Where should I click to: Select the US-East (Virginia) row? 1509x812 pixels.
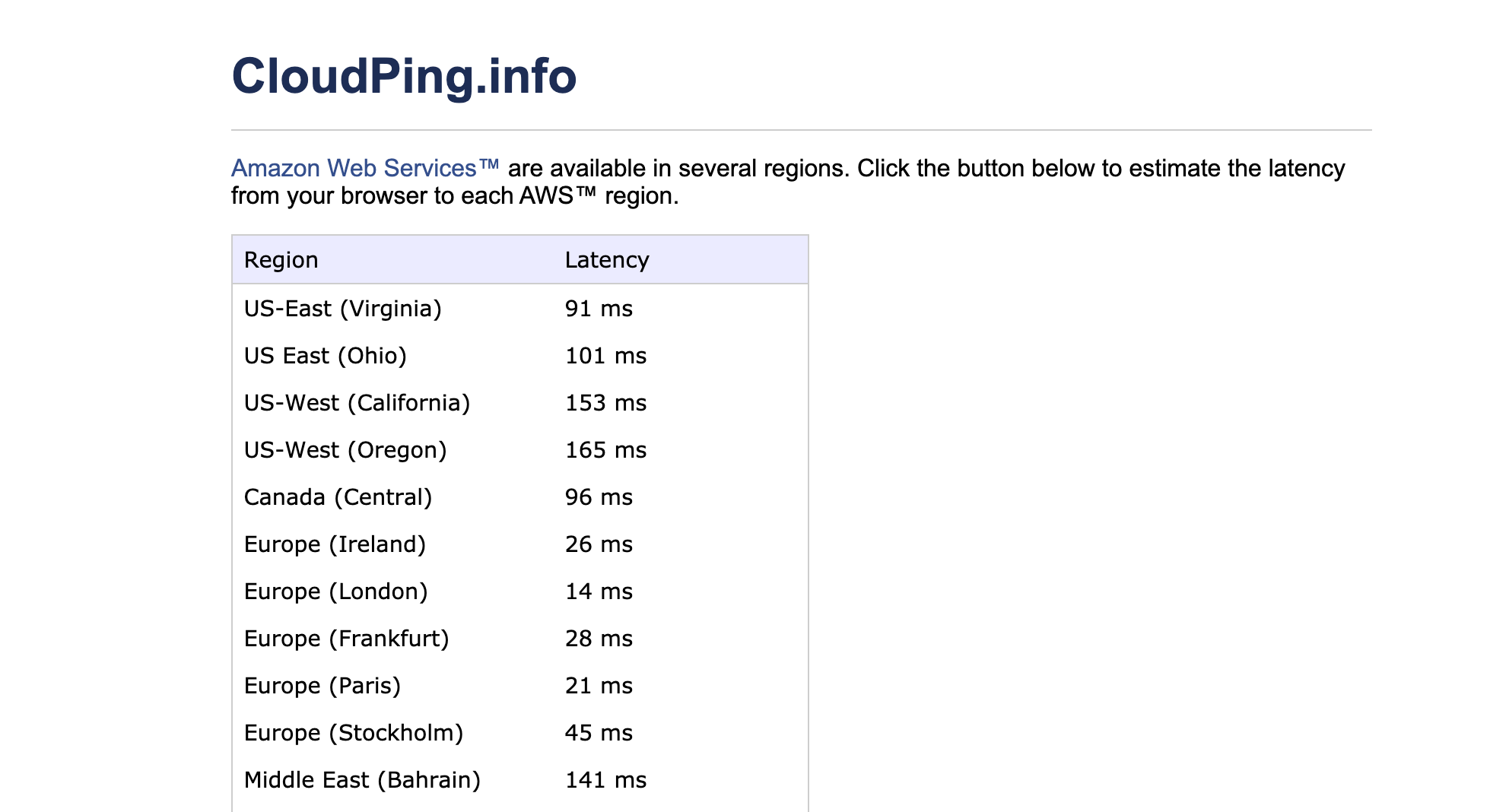(x=342, y=308)
